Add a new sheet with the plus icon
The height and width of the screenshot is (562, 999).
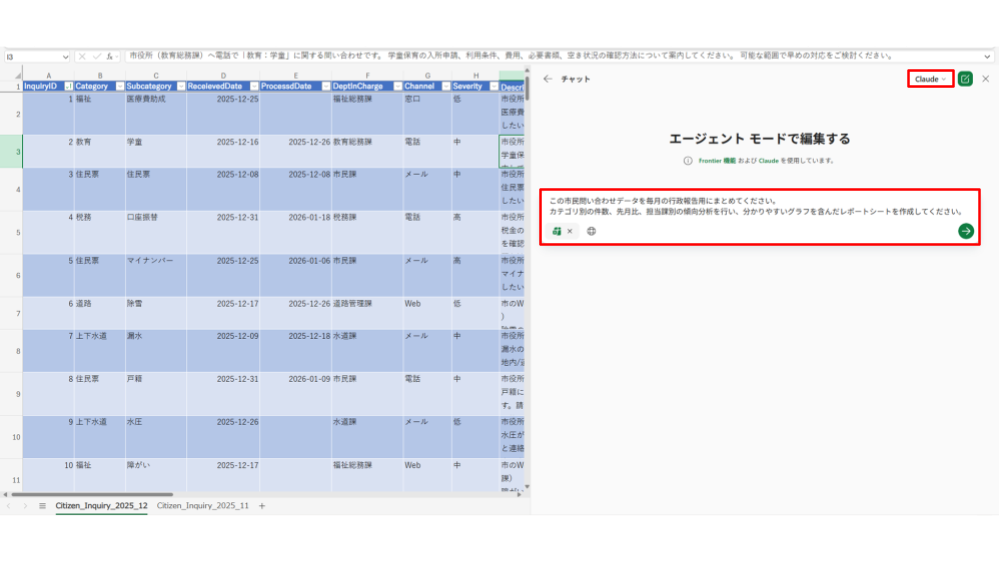(262, 506)
